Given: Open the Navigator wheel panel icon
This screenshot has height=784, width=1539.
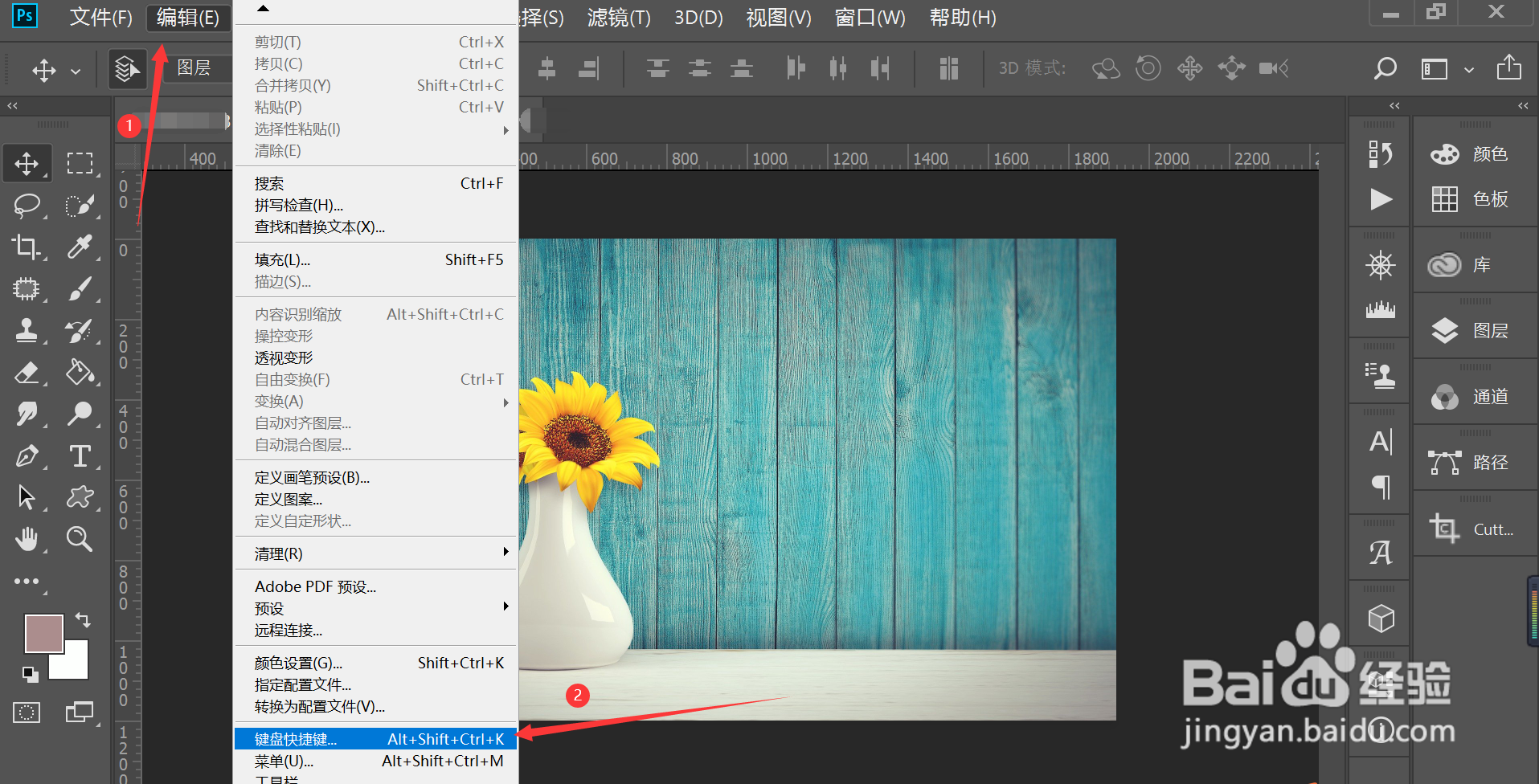Looking at the screenshot, I should (1380, 265).
